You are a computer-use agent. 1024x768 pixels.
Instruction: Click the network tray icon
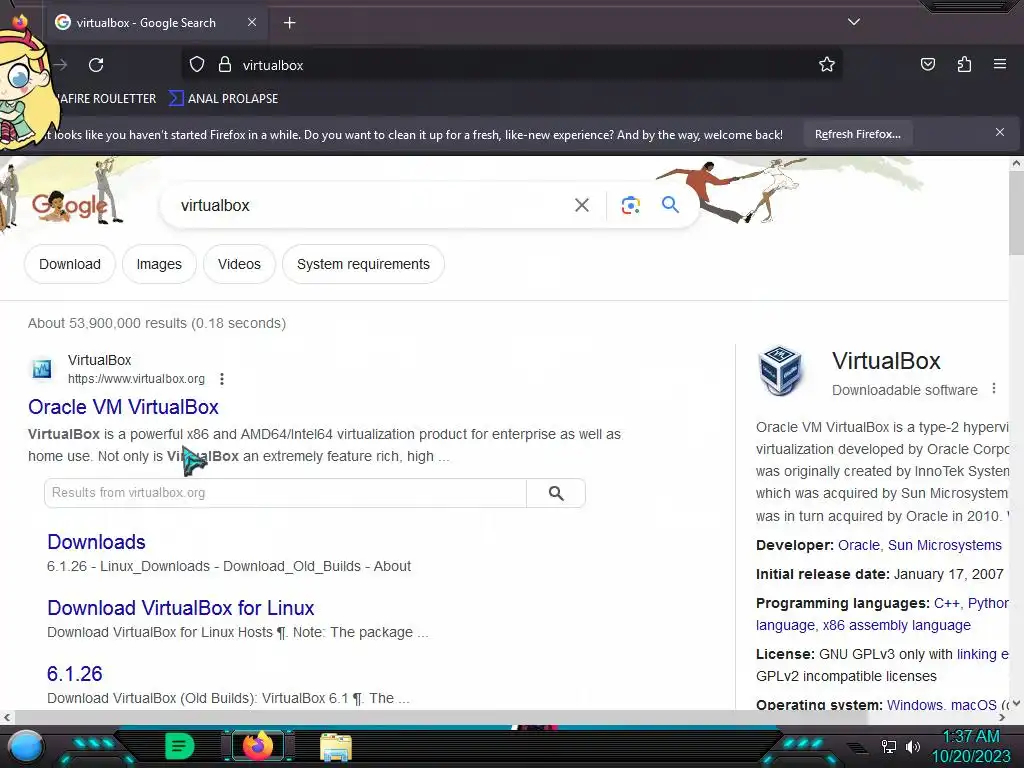[888, 746]
